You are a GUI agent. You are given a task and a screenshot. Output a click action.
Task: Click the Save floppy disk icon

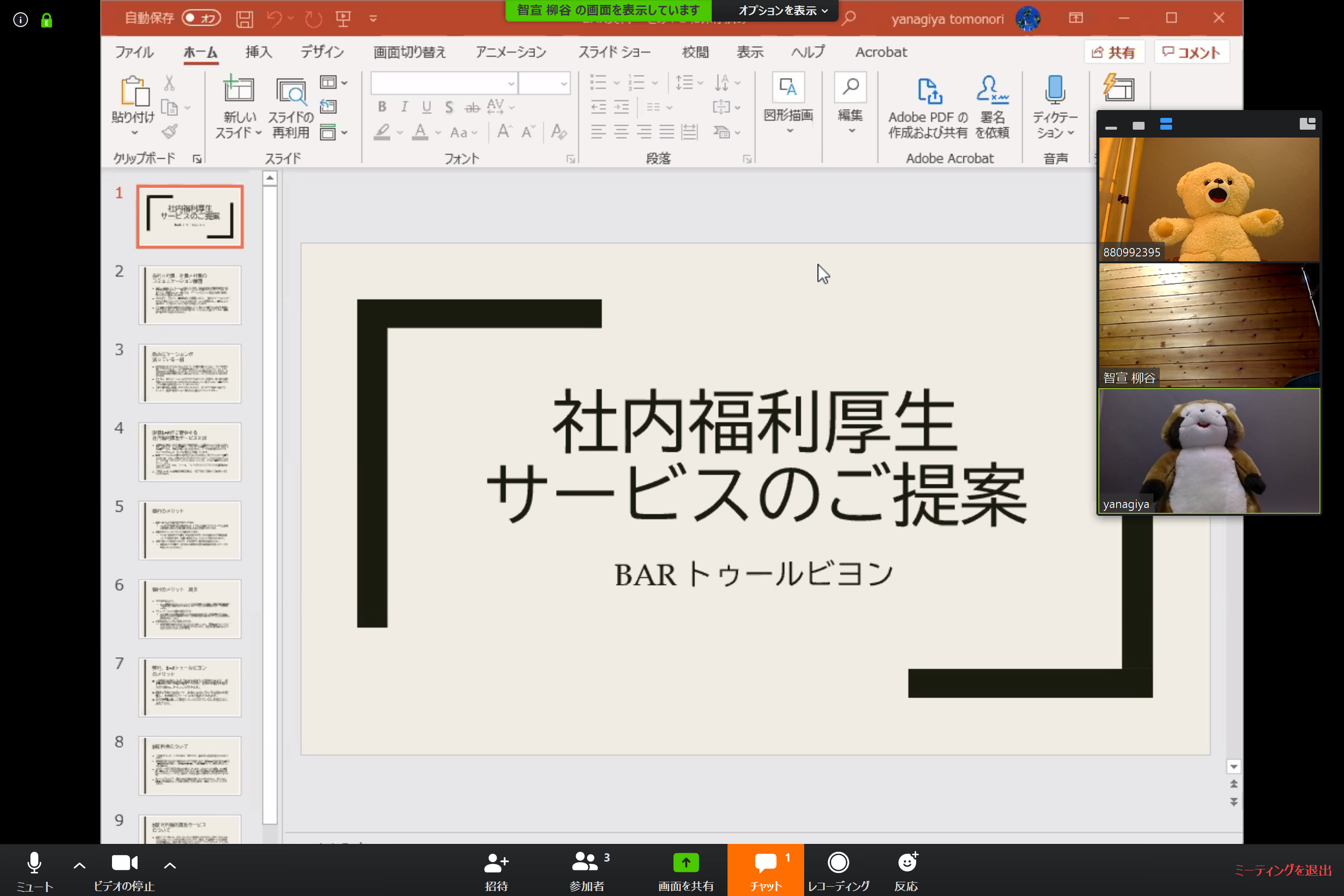(245, 19)
